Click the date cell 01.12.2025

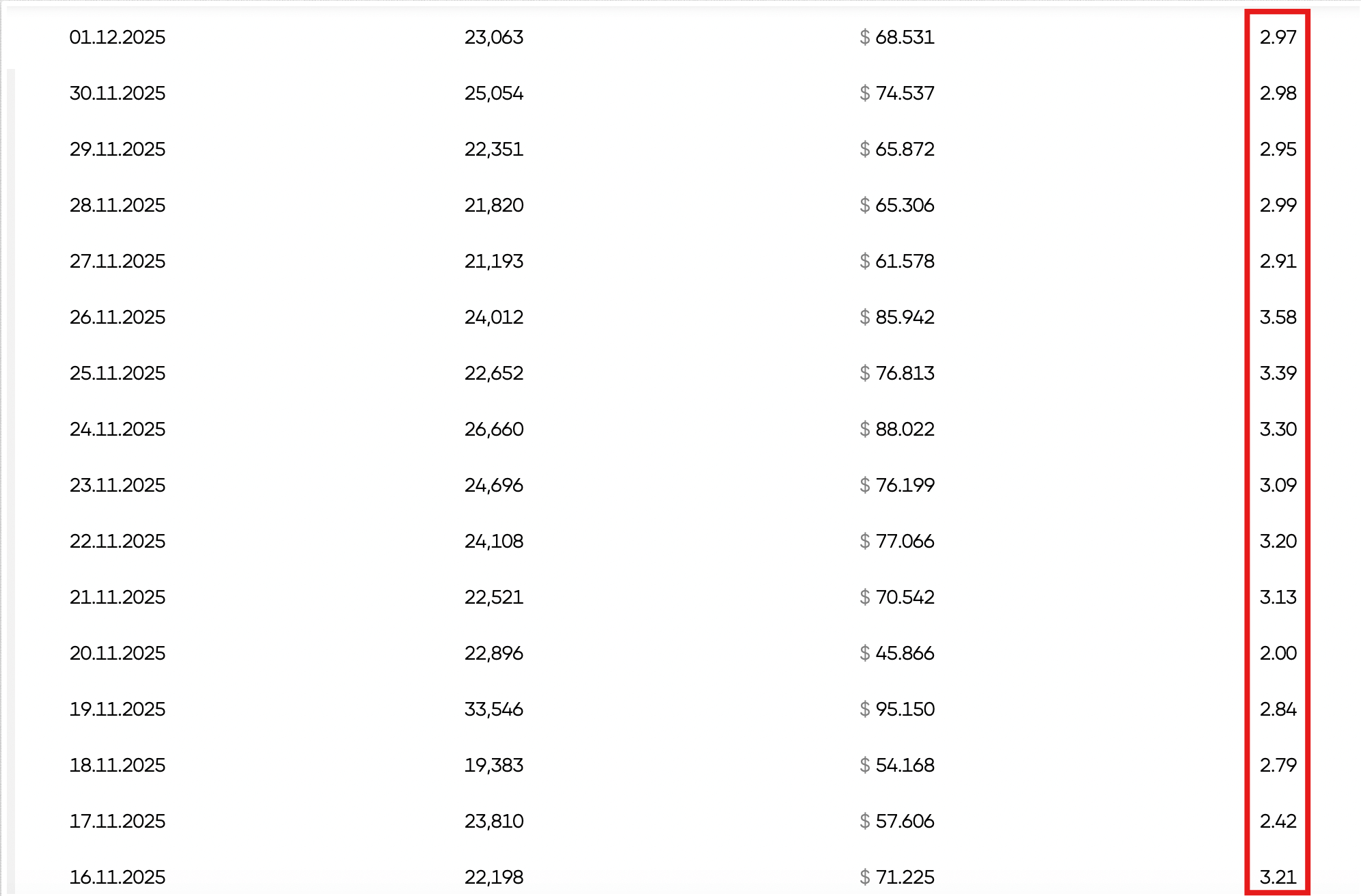tap(118, 37)
